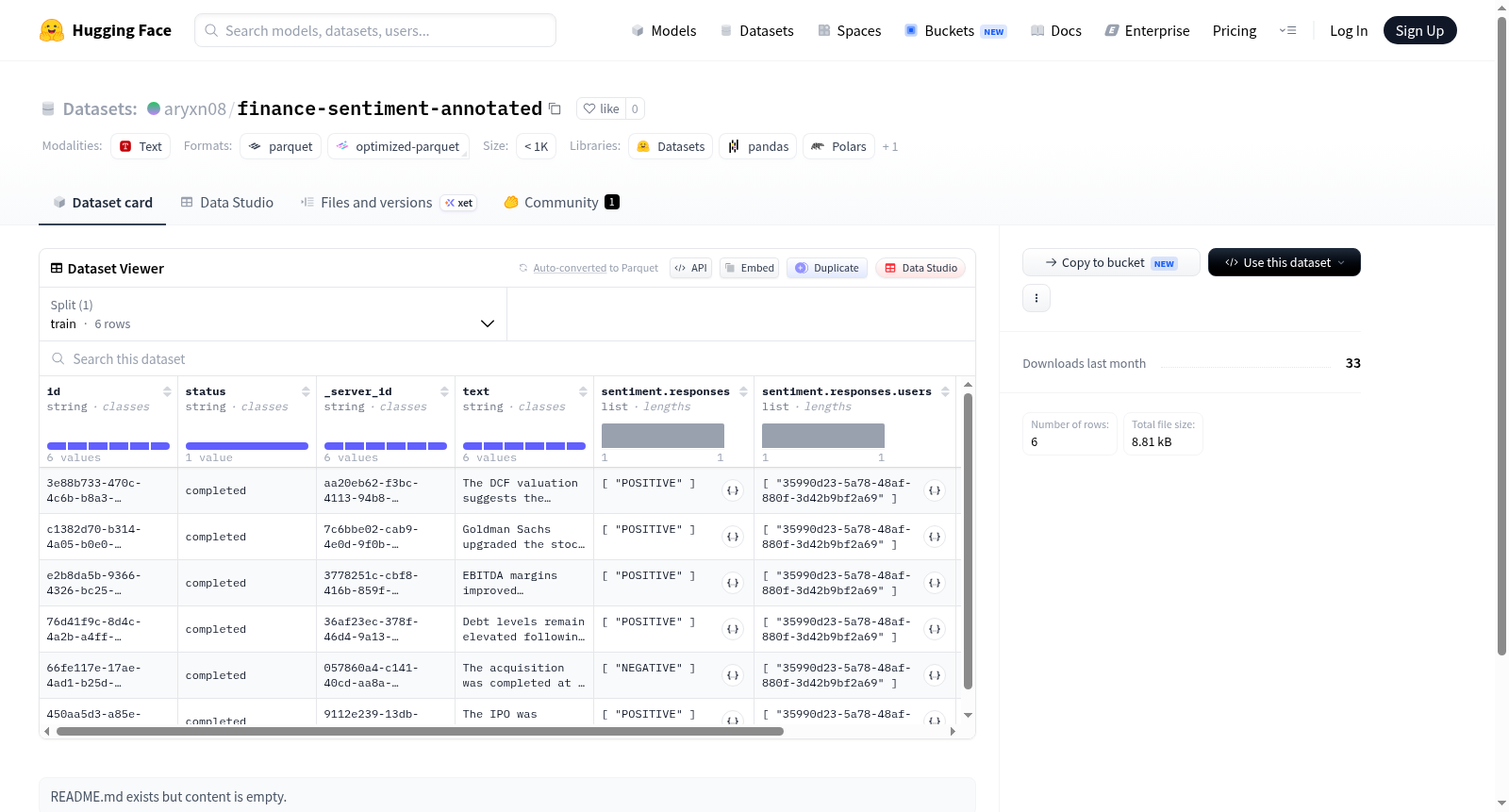The image size is (1509, 812).
Task: Open the Files and versions tab
Action: [389, 202]
